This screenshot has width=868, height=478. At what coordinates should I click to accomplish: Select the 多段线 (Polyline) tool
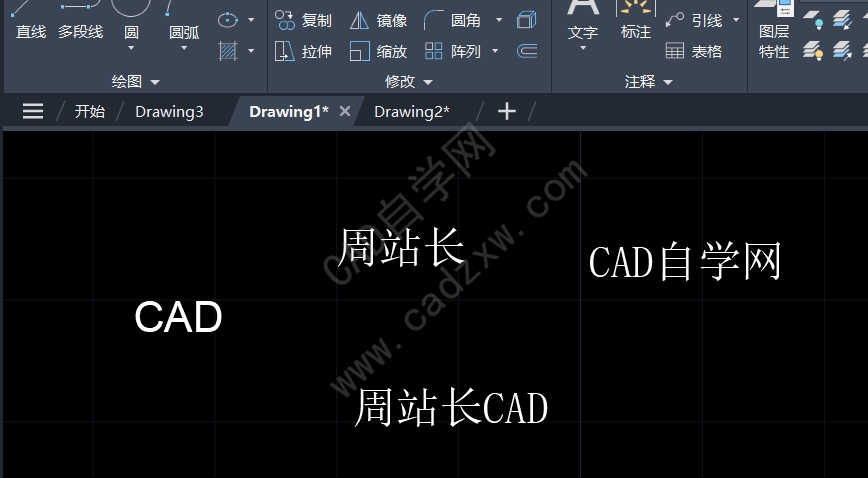coord(80,22)
